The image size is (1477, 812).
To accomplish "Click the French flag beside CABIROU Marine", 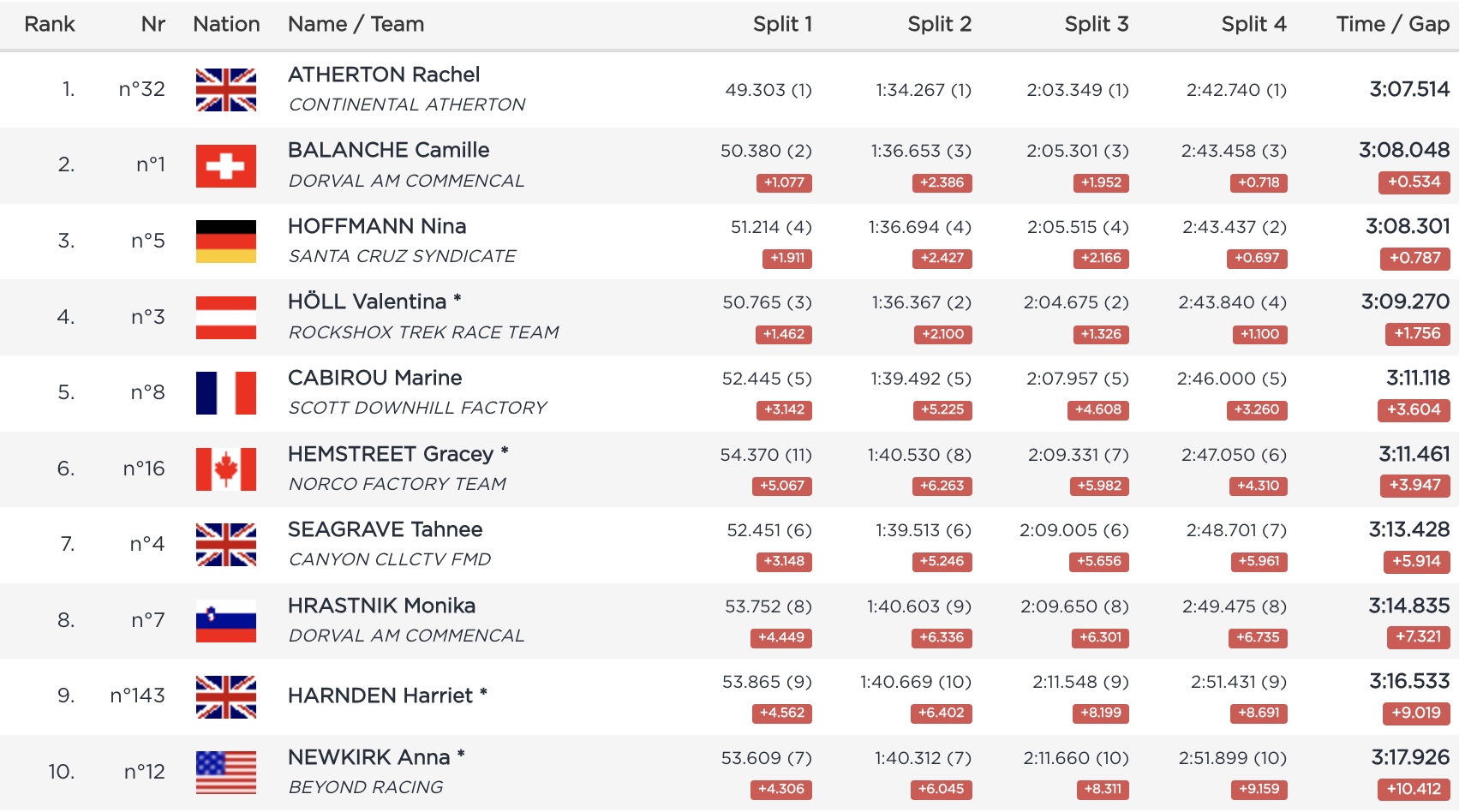I will (225, 393).
